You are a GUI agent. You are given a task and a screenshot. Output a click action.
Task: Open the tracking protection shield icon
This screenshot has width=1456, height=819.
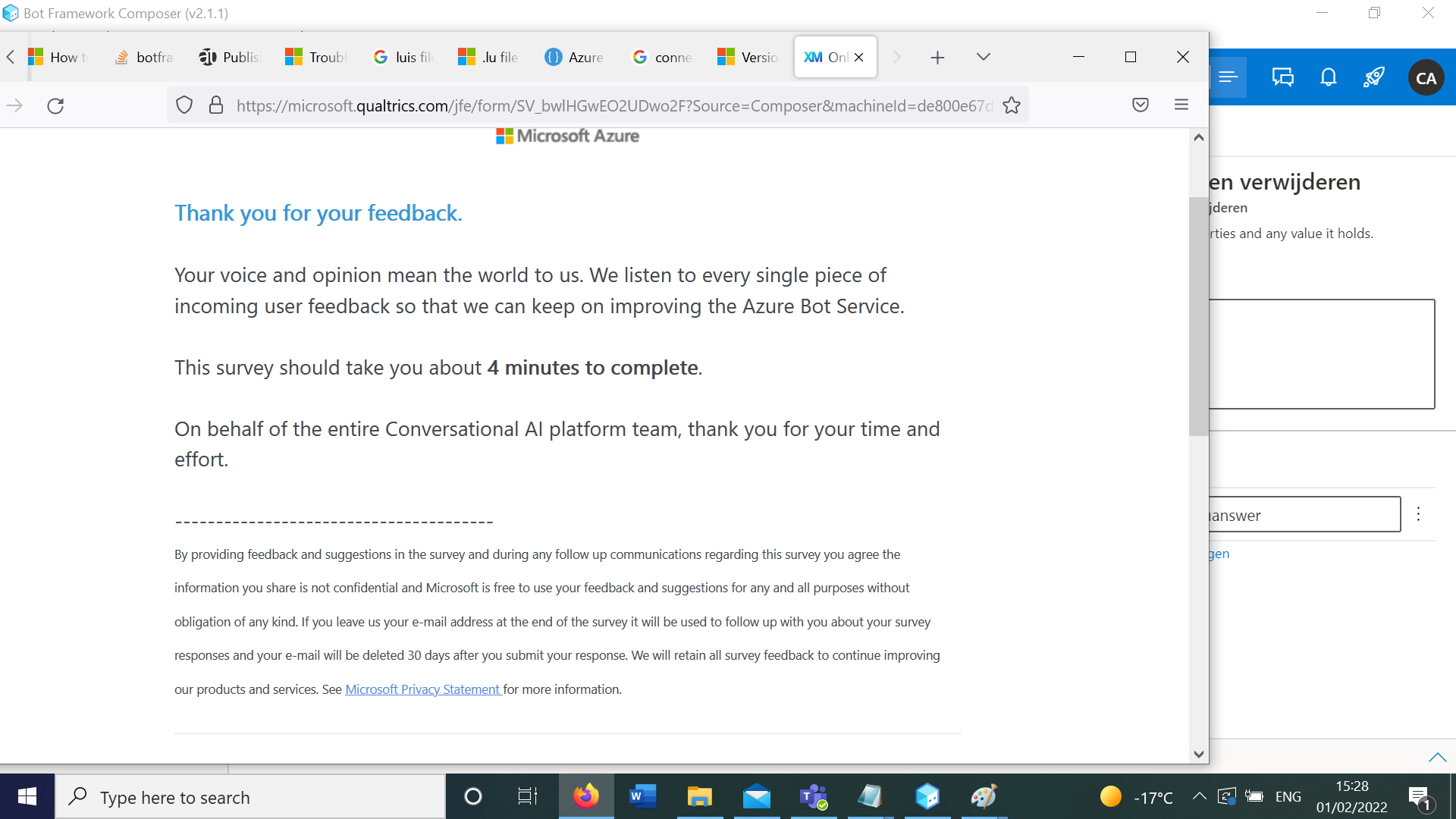click(x=184, y=105)
